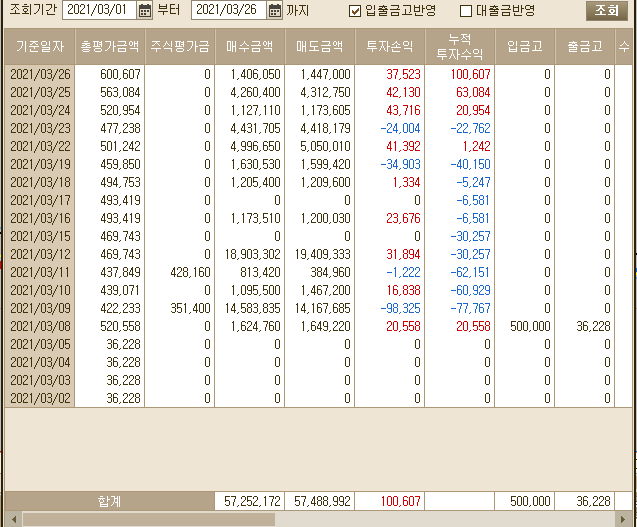Click sell amount 19,409,333 cell
Image resolution: width=637 pixels, height=527 pixels.
click(x=319, y=254)
